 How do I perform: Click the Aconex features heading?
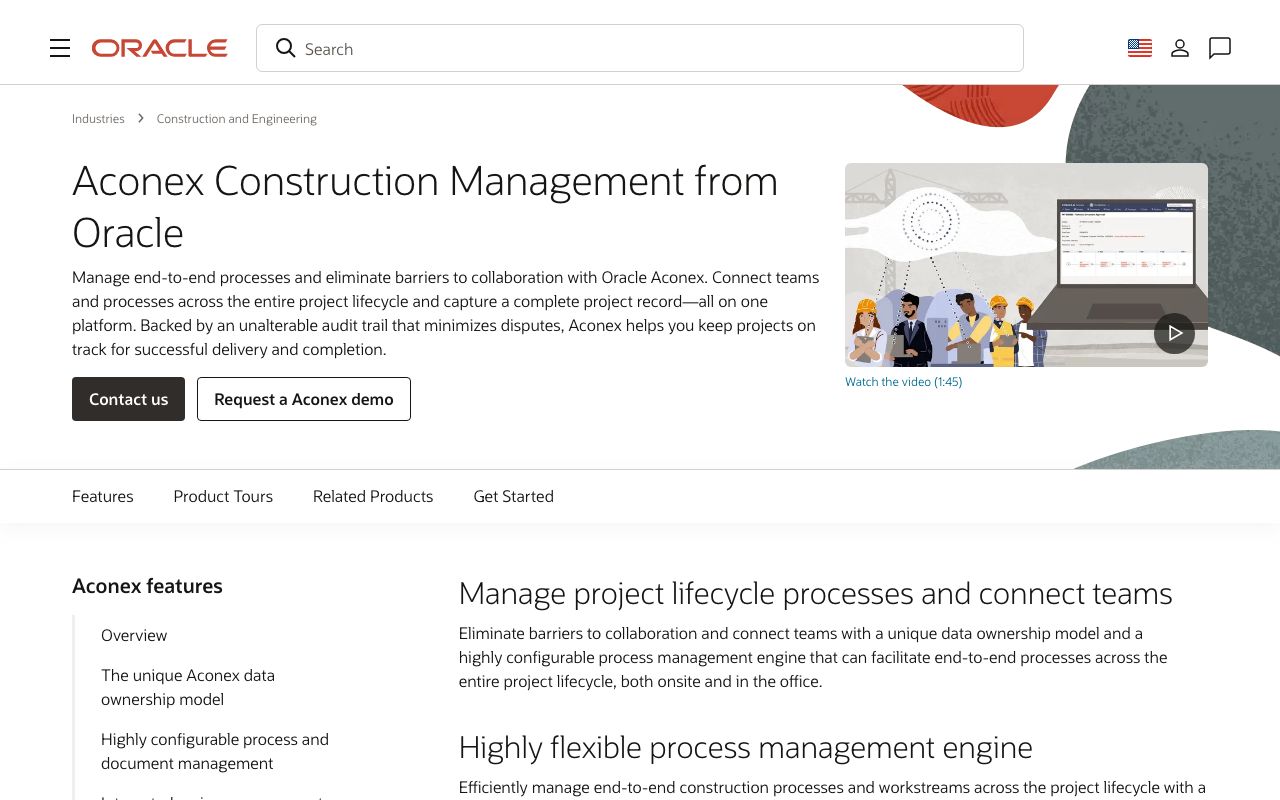tap(147, 586)
